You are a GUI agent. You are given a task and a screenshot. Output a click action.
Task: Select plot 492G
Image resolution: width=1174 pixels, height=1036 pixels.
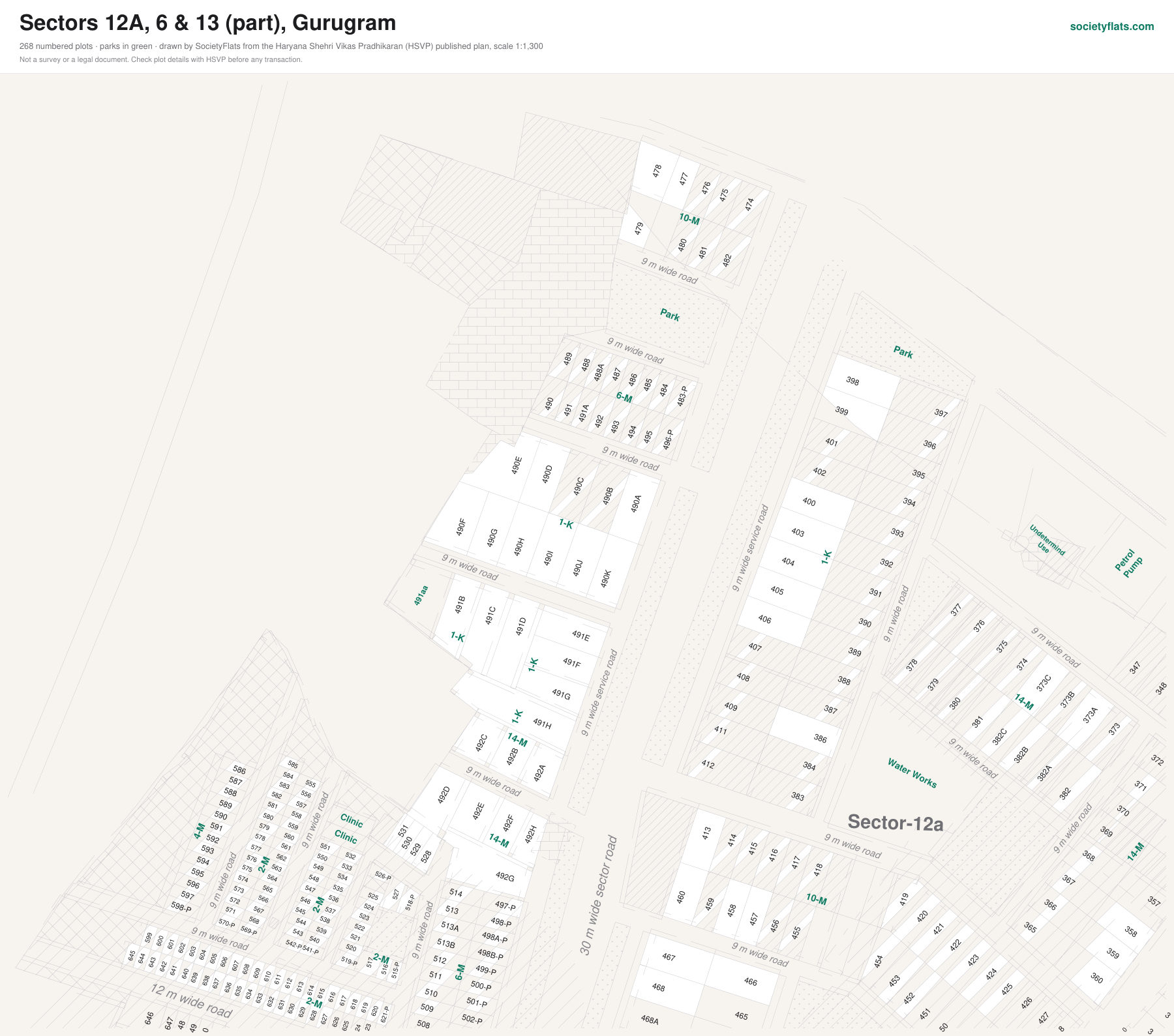(504, 876)
